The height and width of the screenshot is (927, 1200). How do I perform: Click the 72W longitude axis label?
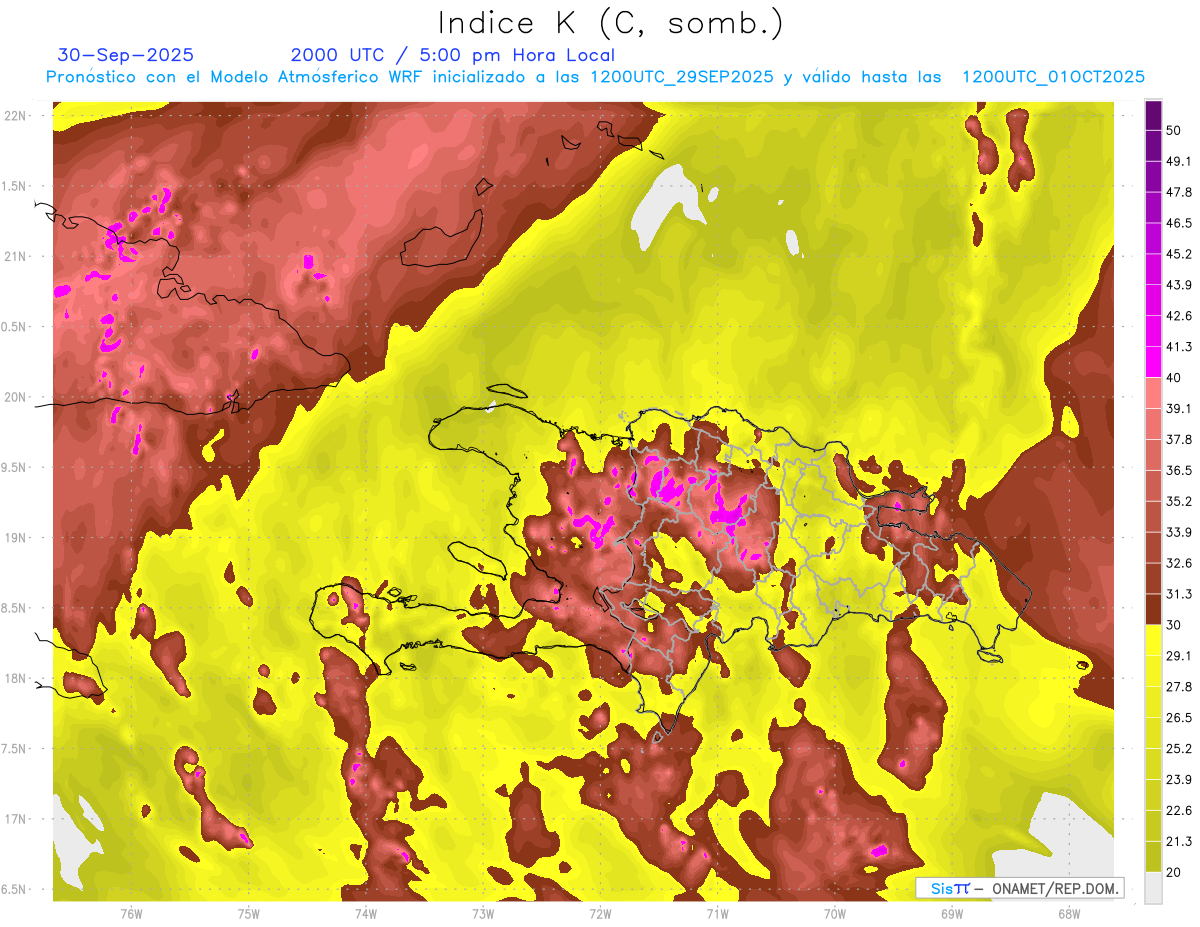point(600,913)
